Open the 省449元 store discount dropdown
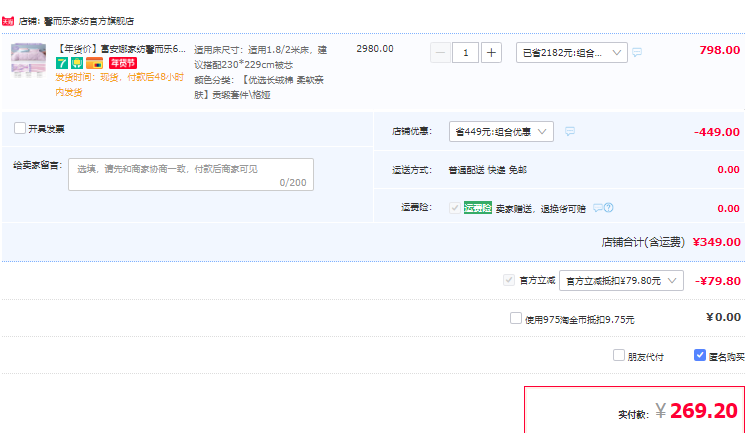The width and height of the screenshot is (751, 433). coord(501,131)
